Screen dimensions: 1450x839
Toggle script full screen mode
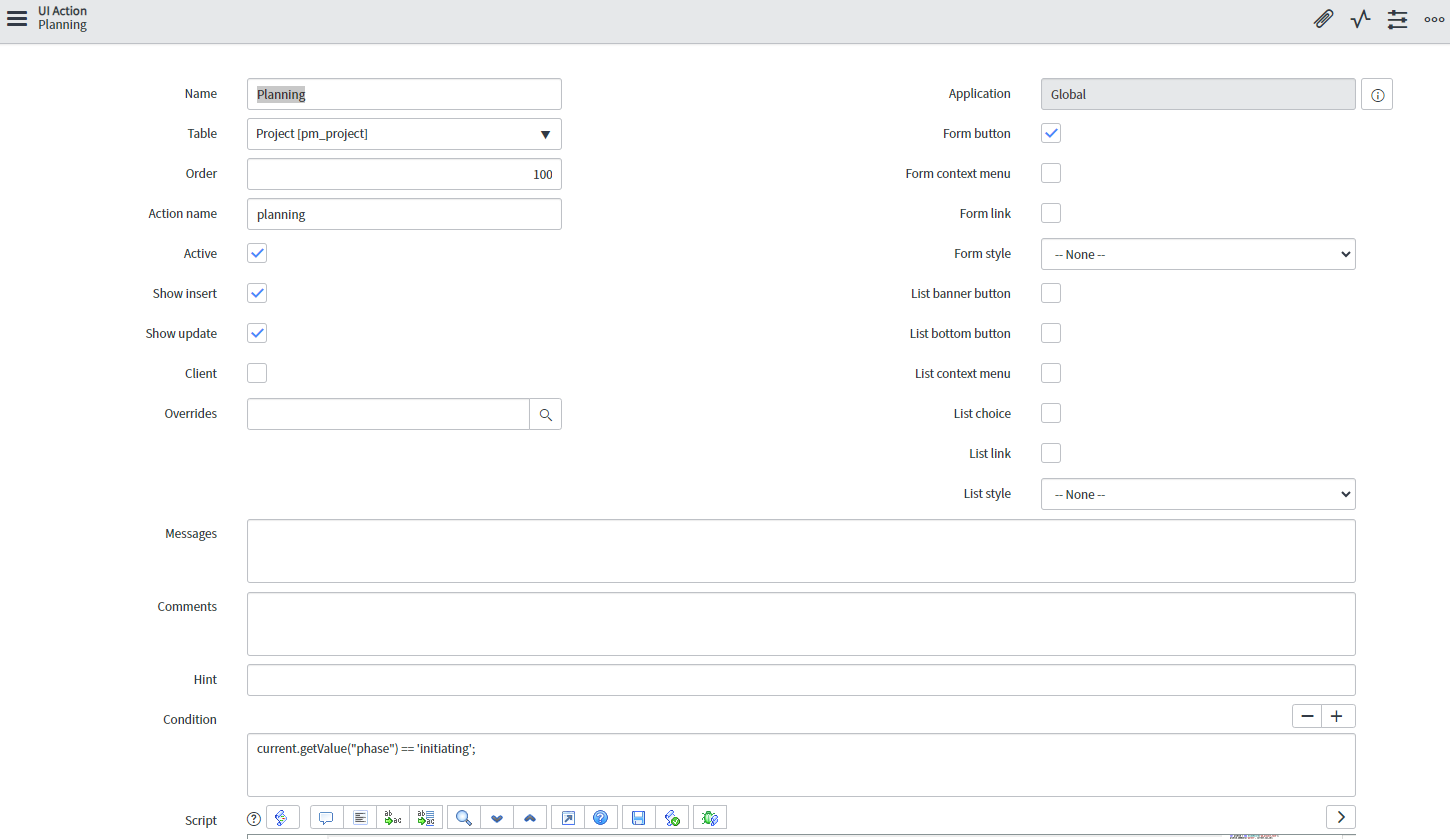click(568, 817)
